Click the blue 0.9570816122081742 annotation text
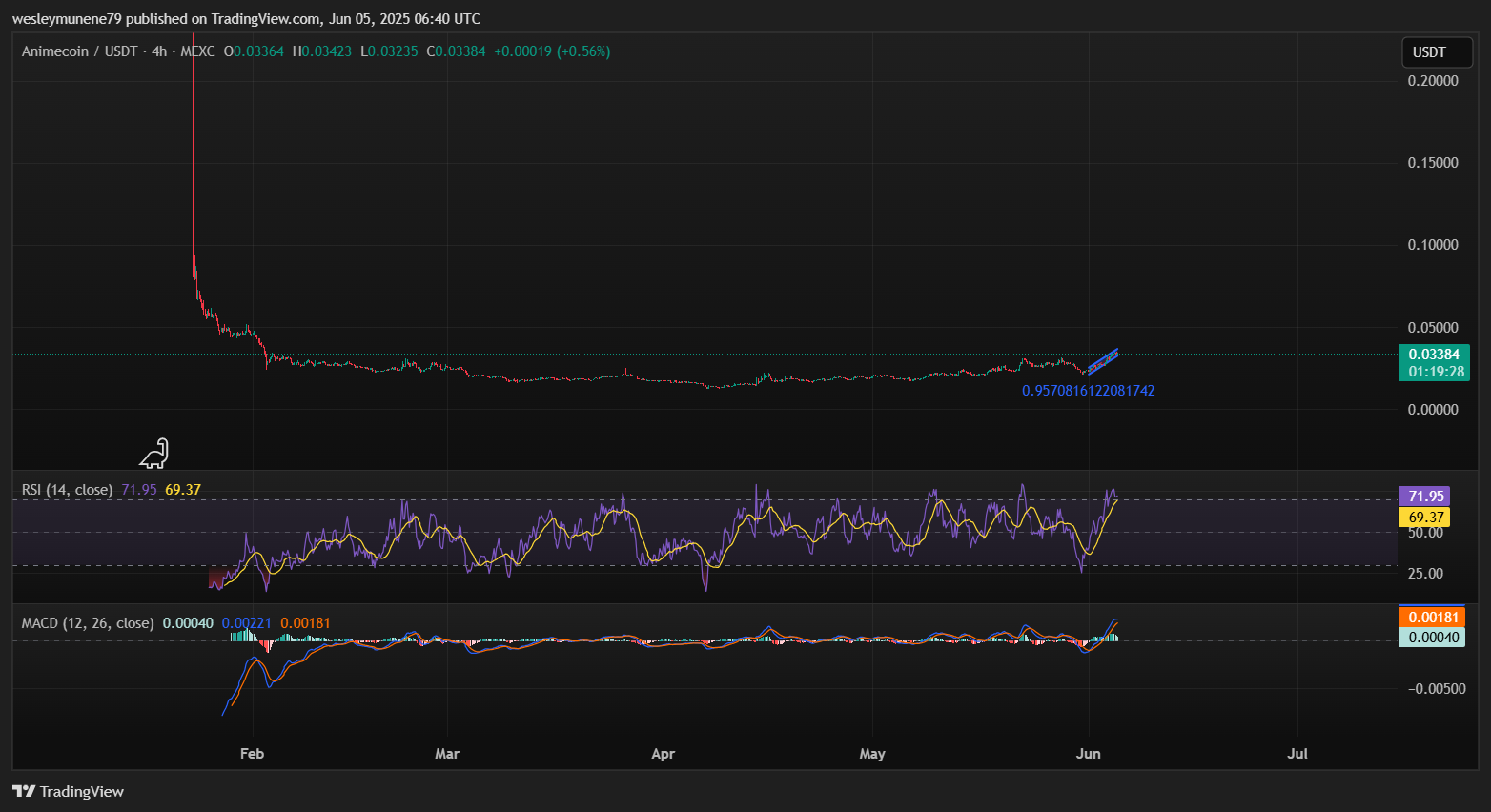Screen dimensions: 1491x812 1088,391
